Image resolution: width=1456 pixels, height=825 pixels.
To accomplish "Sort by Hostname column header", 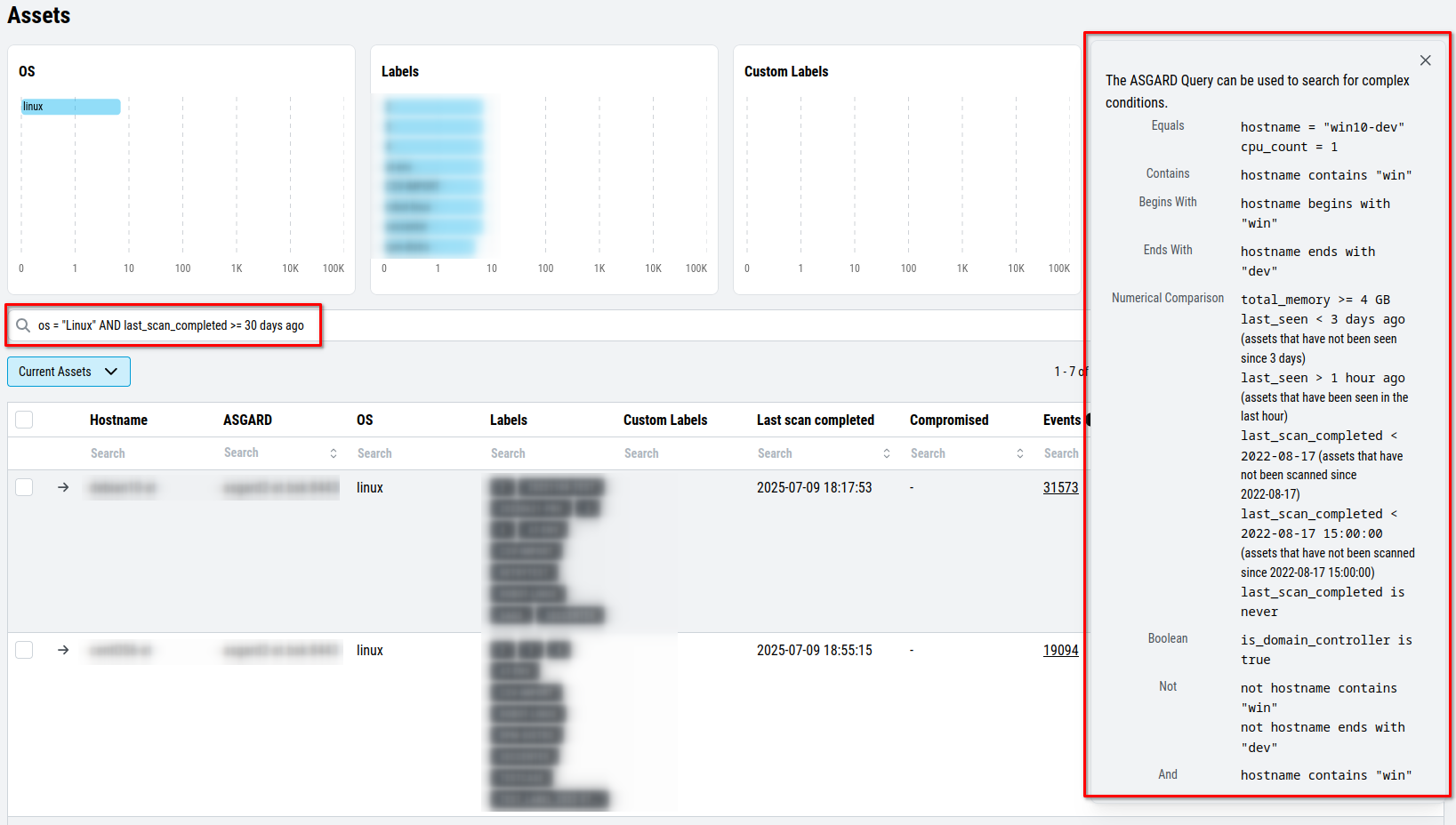I will point(118,420).
